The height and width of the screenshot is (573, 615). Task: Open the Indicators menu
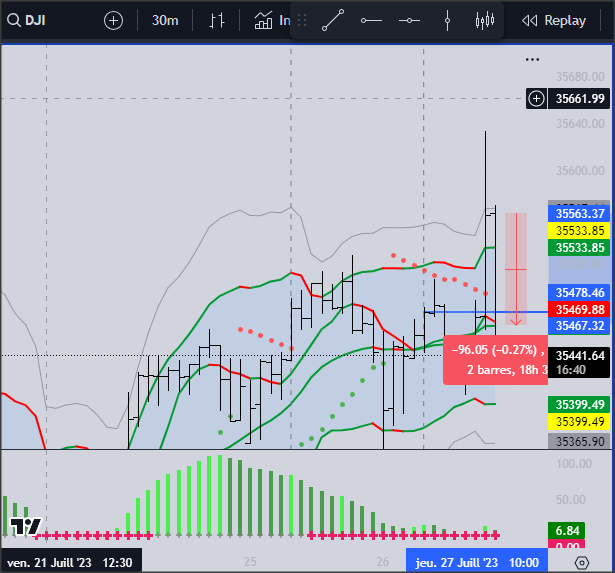click(272, 20)
